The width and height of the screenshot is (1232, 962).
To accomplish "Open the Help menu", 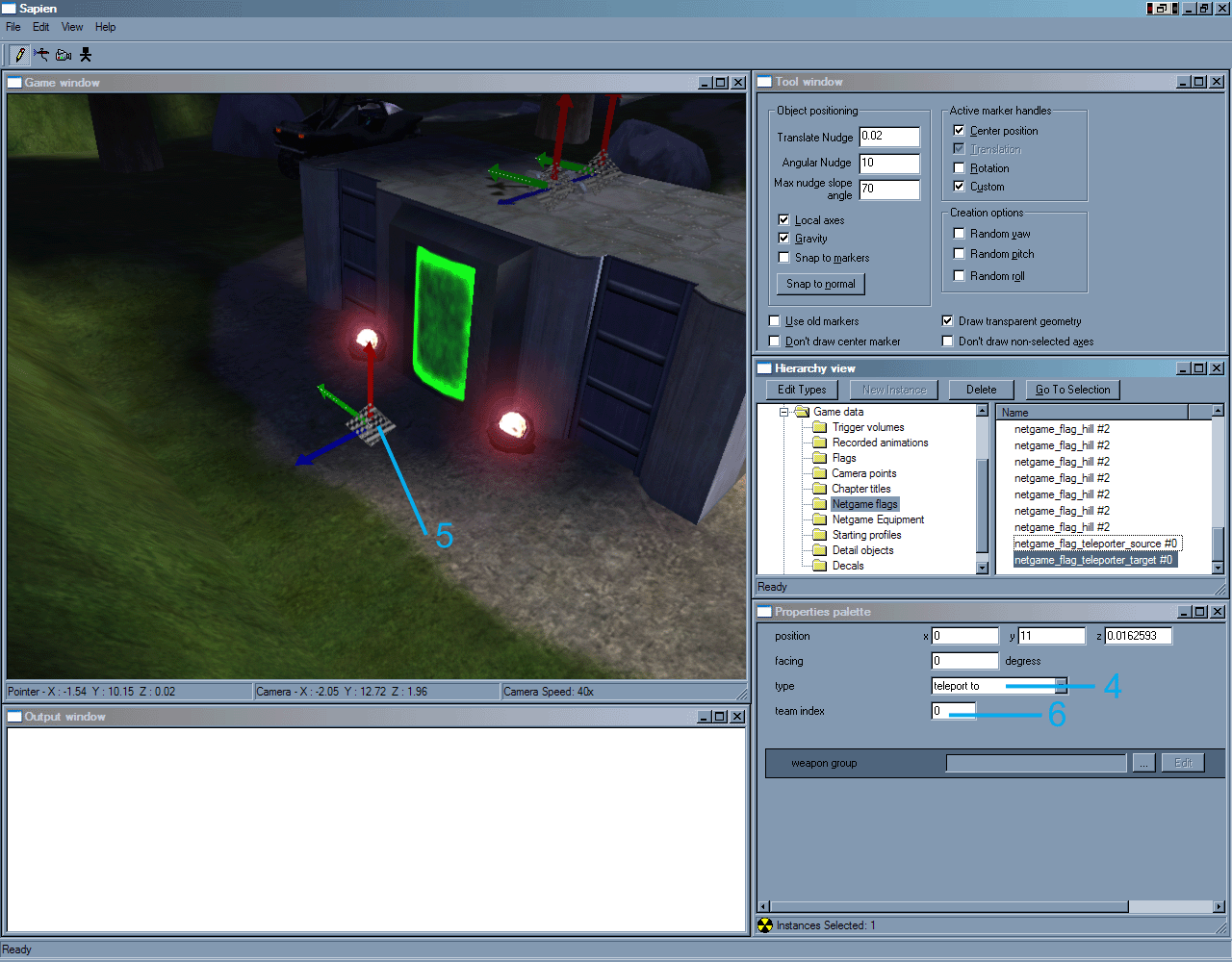I will point(106,27).
